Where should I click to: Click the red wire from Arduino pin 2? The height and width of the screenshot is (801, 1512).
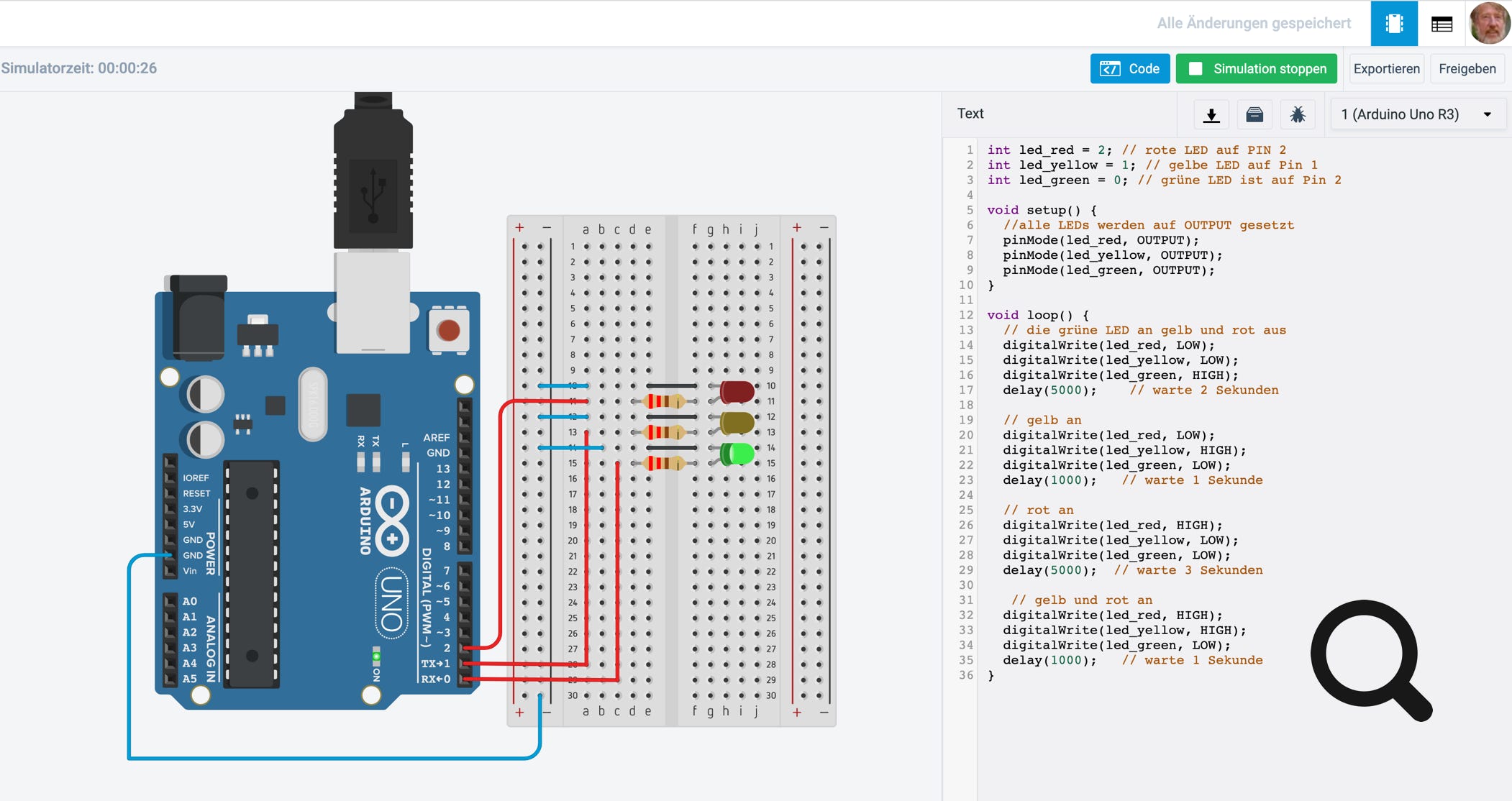(501, 525)
